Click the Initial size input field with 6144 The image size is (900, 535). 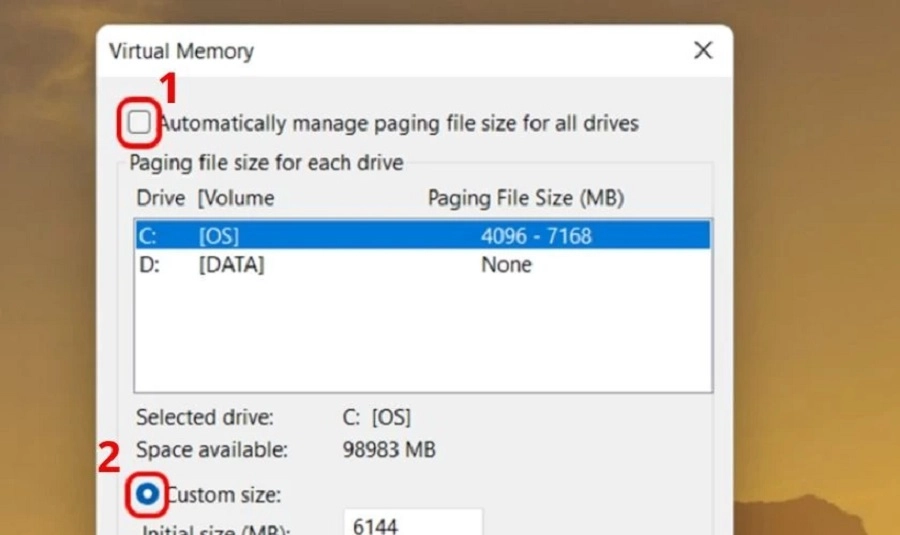412,523
